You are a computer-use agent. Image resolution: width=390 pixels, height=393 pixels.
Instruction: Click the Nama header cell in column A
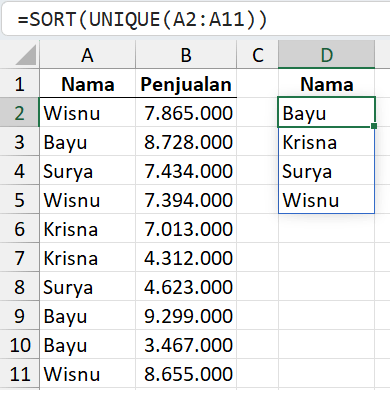pyautogui.click(x=87, y=83)
